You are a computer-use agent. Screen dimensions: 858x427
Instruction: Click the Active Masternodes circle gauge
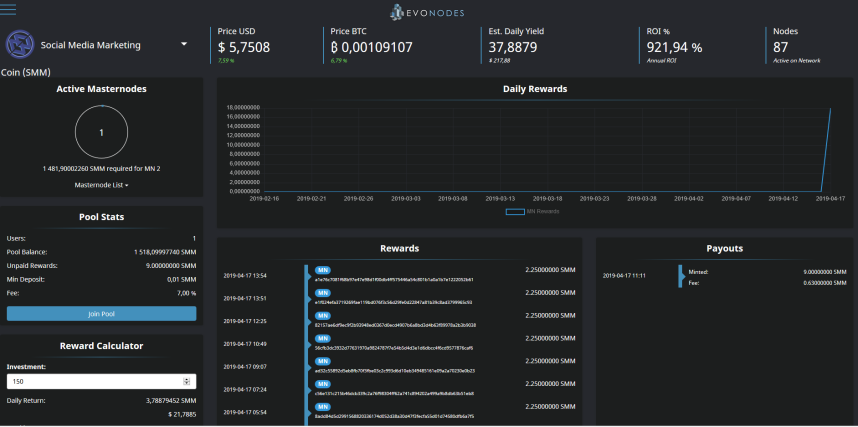pos(101,132)
